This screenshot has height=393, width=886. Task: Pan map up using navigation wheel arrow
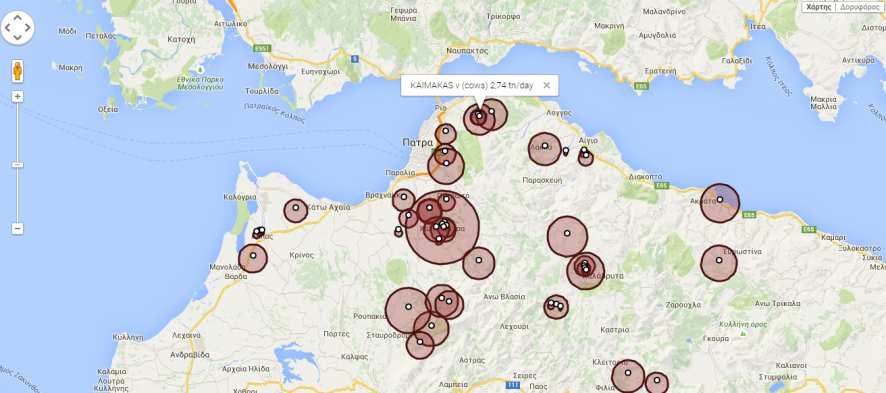18,17
